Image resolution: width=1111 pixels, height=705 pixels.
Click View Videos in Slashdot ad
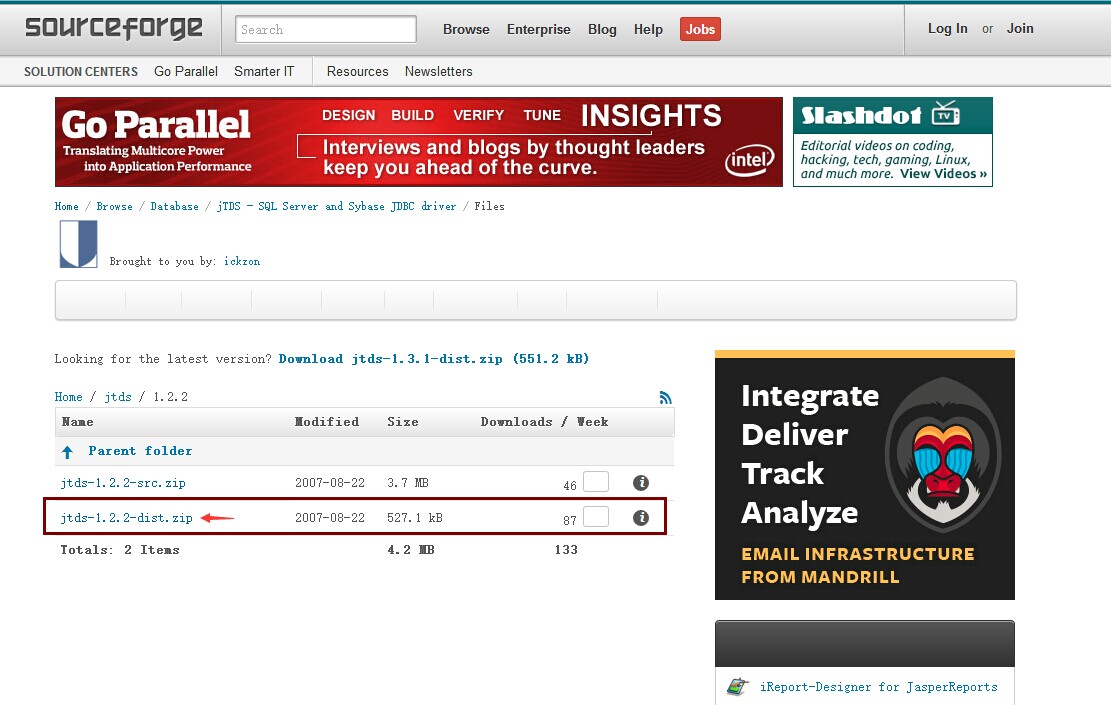point(943,174)
